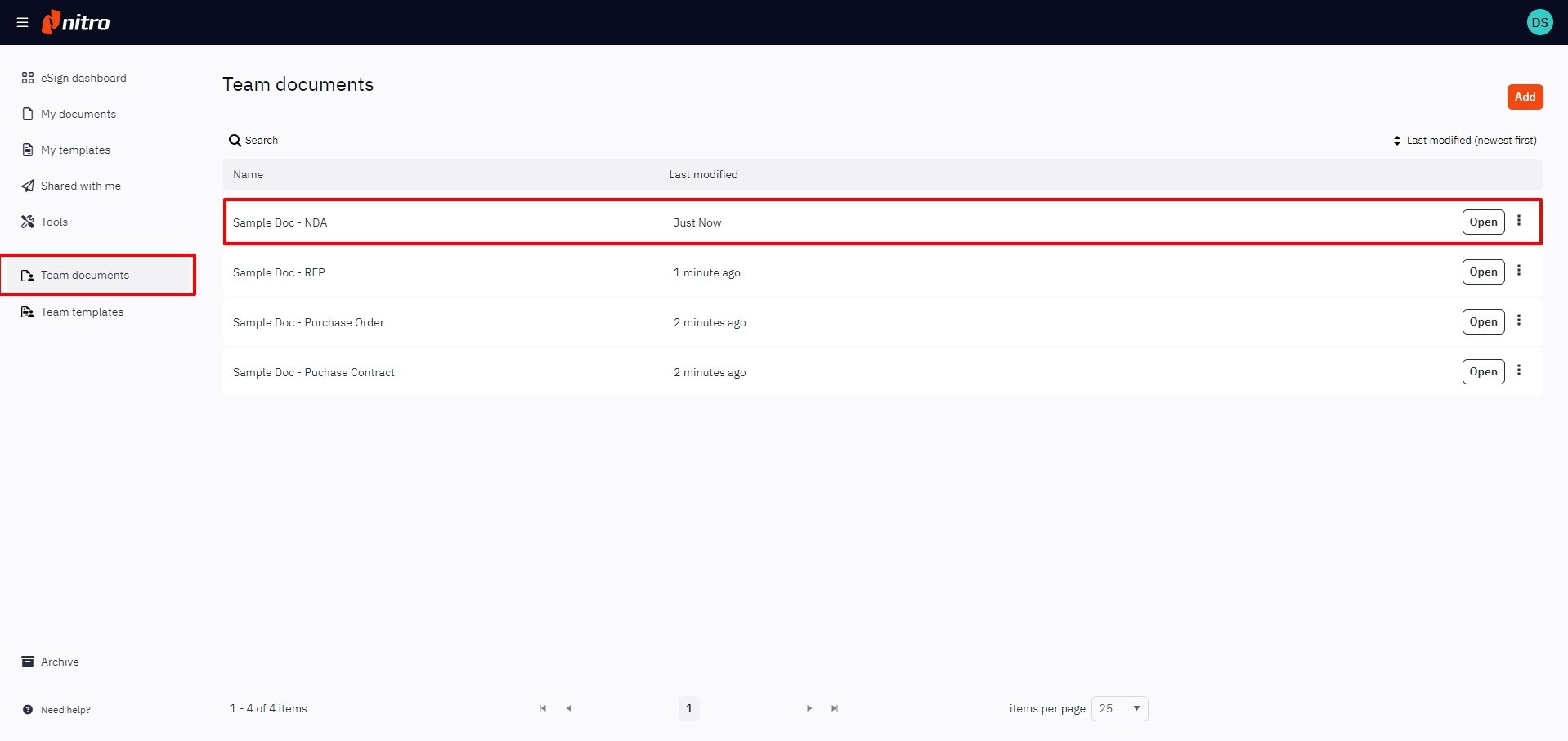Change the Last modified sort order
The image size is (1568, 741).
[1464, 141]
